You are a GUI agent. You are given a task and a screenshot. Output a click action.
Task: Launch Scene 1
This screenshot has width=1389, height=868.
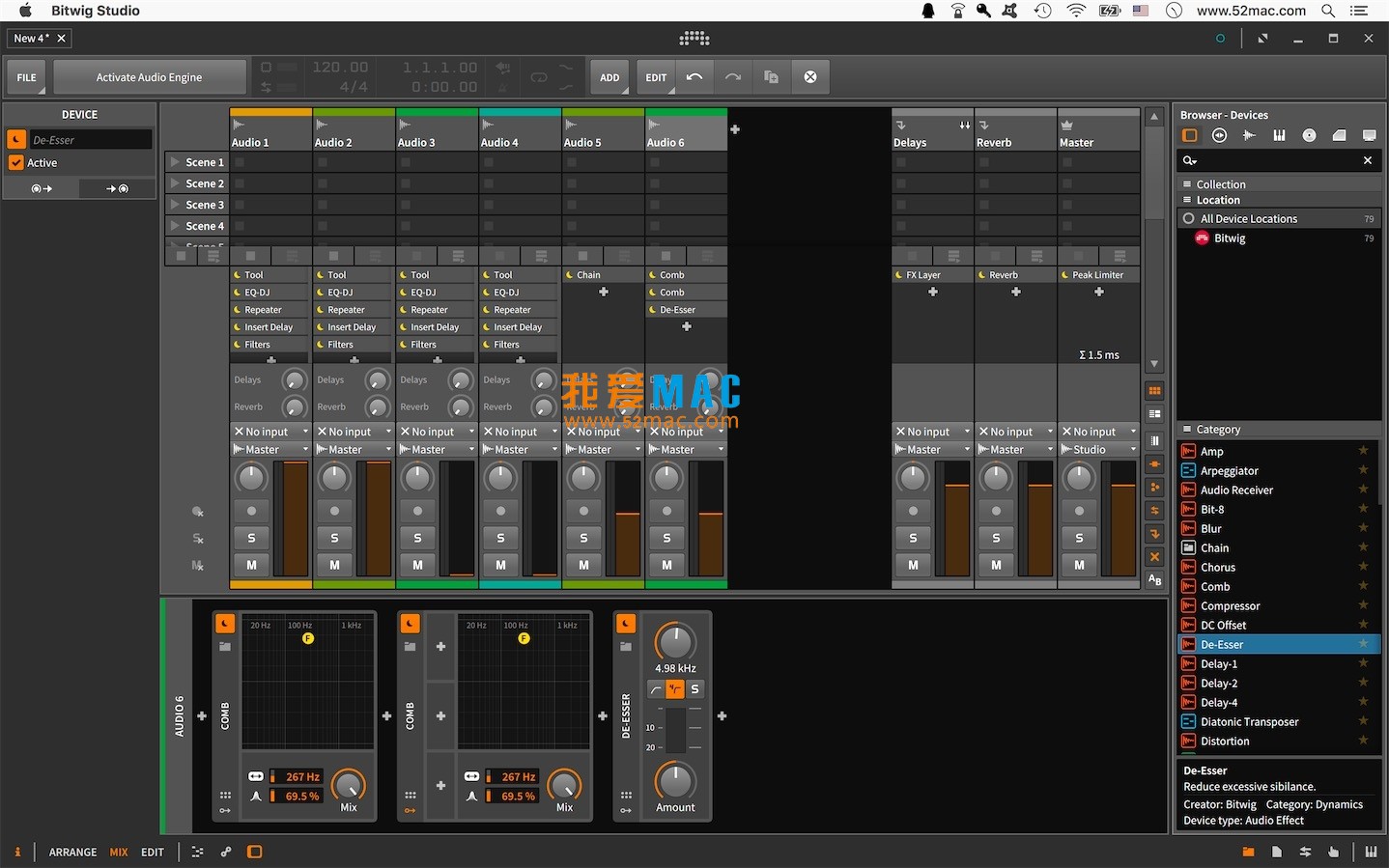click(x=175, y=162)
